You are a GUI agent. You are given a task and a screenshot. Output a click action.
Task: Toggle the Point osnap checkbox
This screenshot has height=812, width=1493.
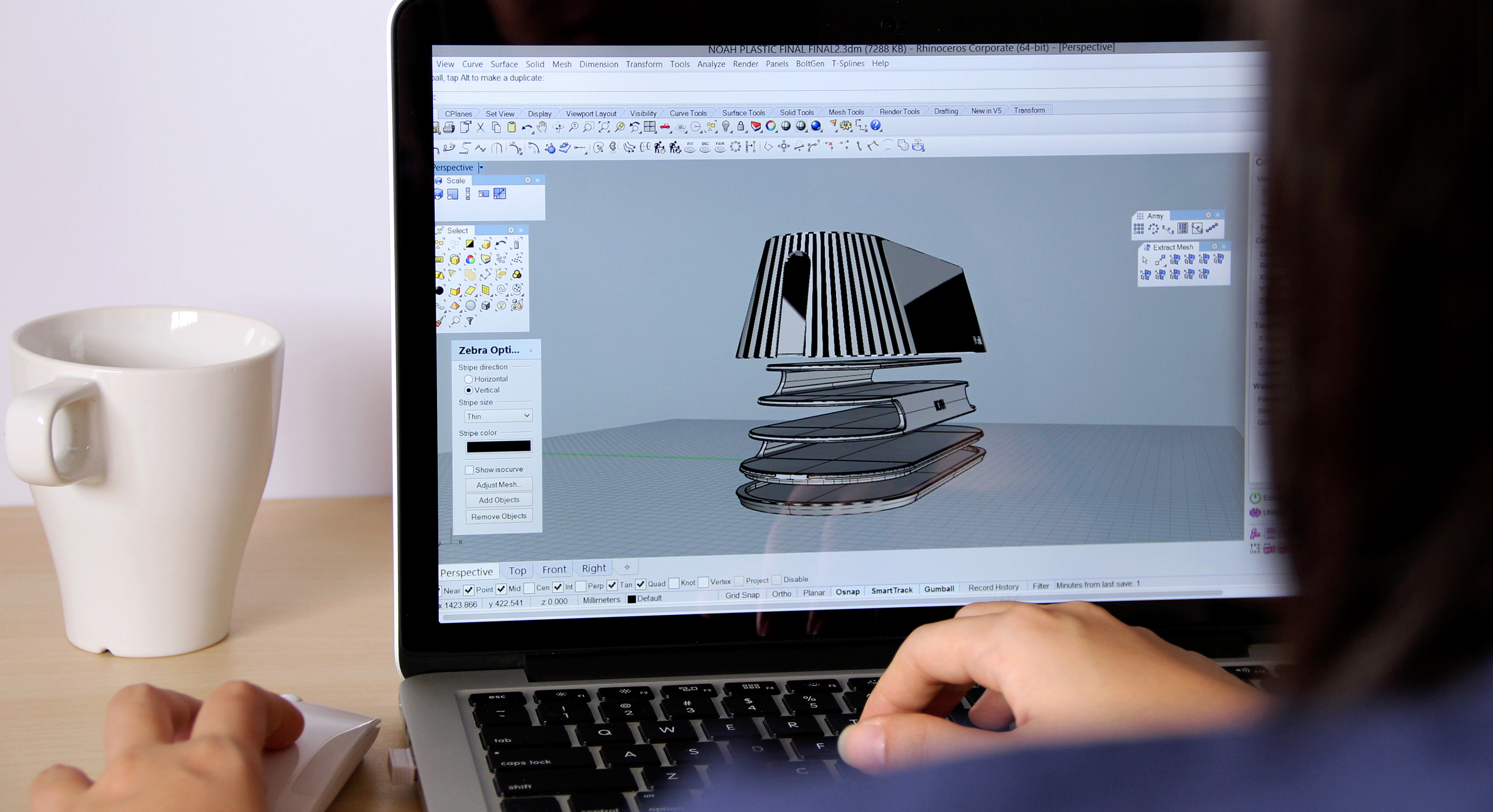pos(469,590)
